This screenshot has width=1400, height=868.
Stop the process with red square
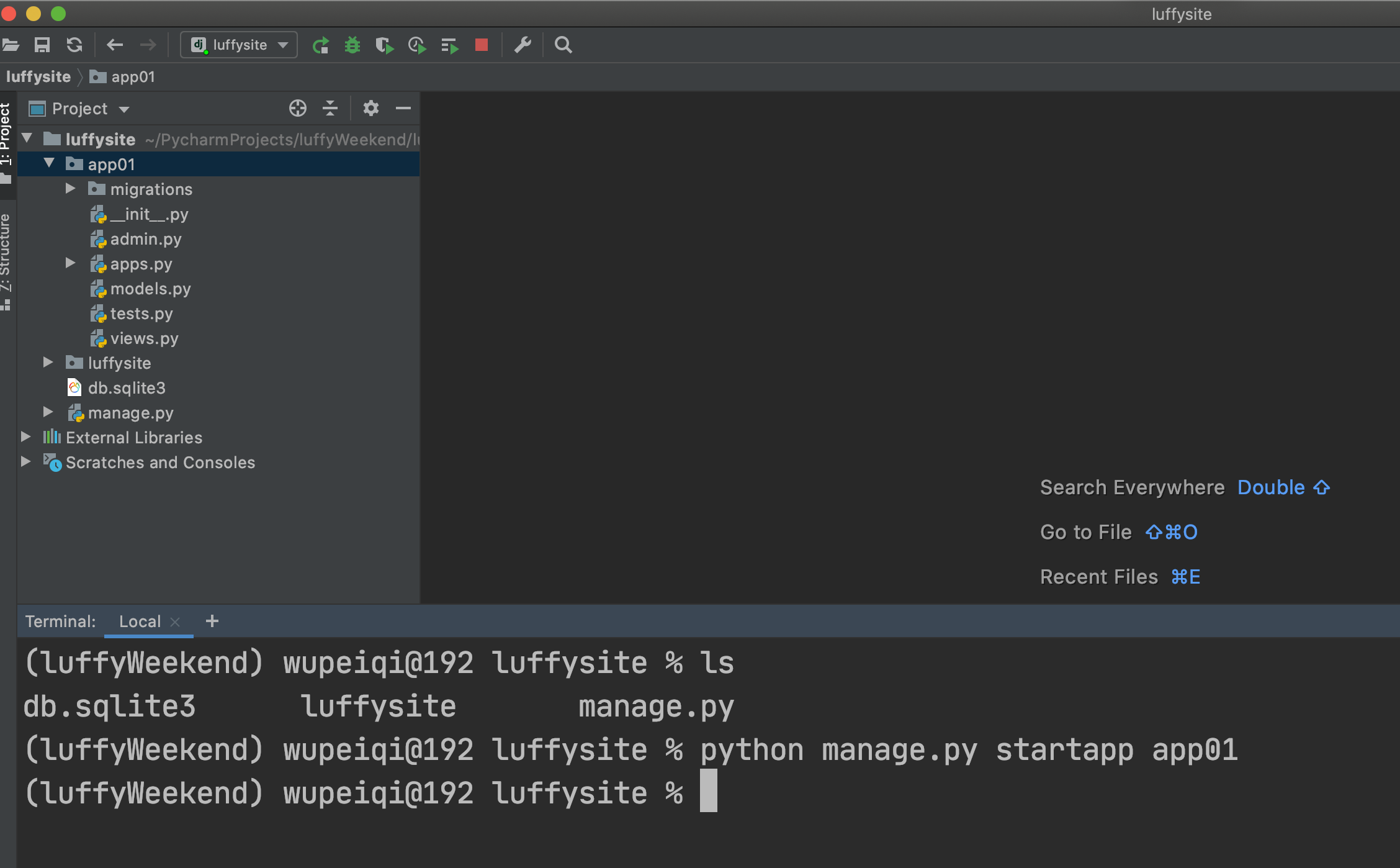click(482, 45)
